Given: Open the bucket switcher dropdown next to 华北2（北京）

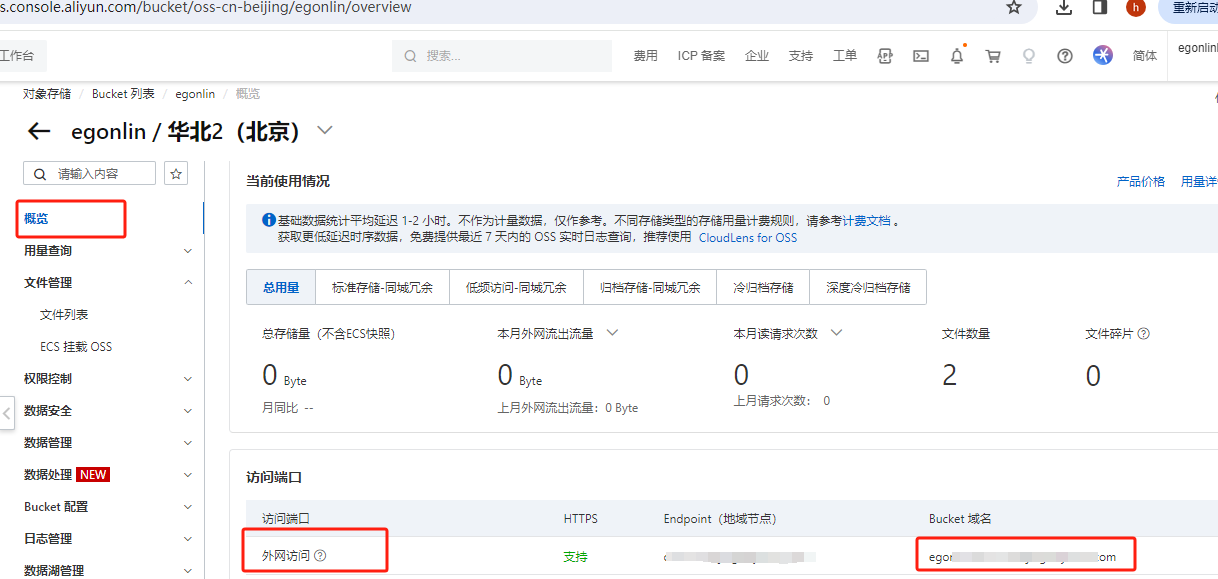Looking at the screenshot, I should pyautogui.click(x=324, y=130).
